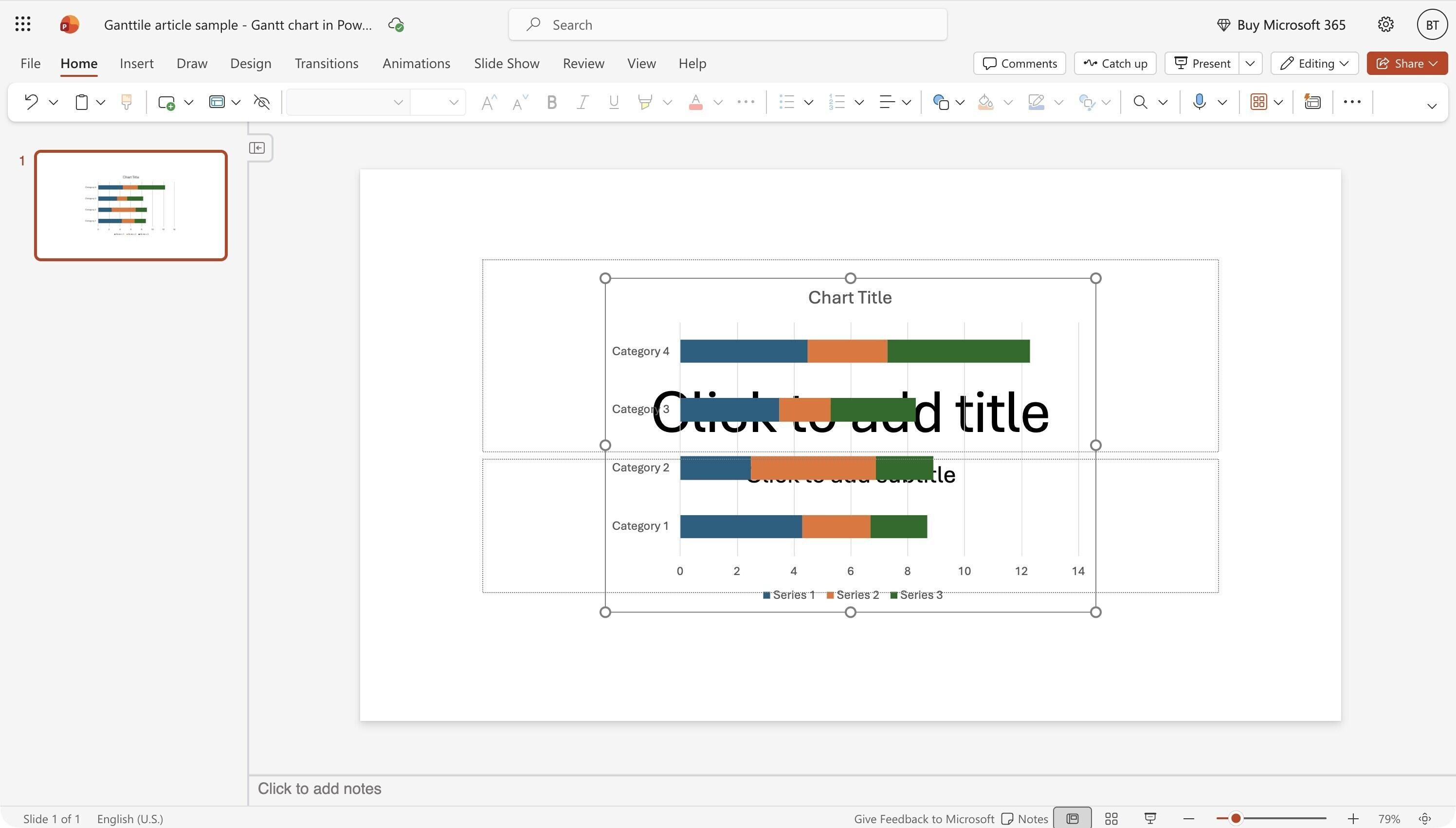This screenshot has width=1456, height=828.
Task: Expand the ribbon display options chevron
Action: (x=1432, y=107)
